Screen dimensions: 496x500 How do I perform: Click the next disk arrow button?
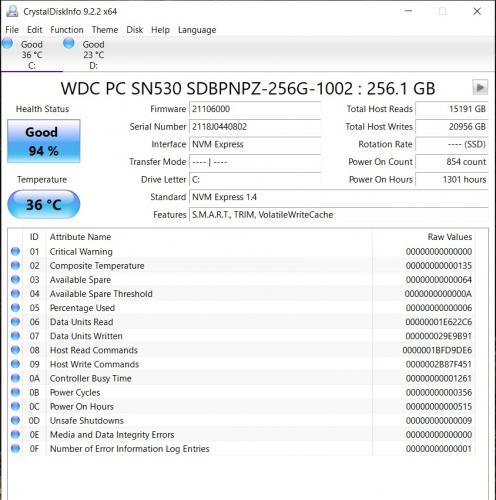click(x=480, y=88)
